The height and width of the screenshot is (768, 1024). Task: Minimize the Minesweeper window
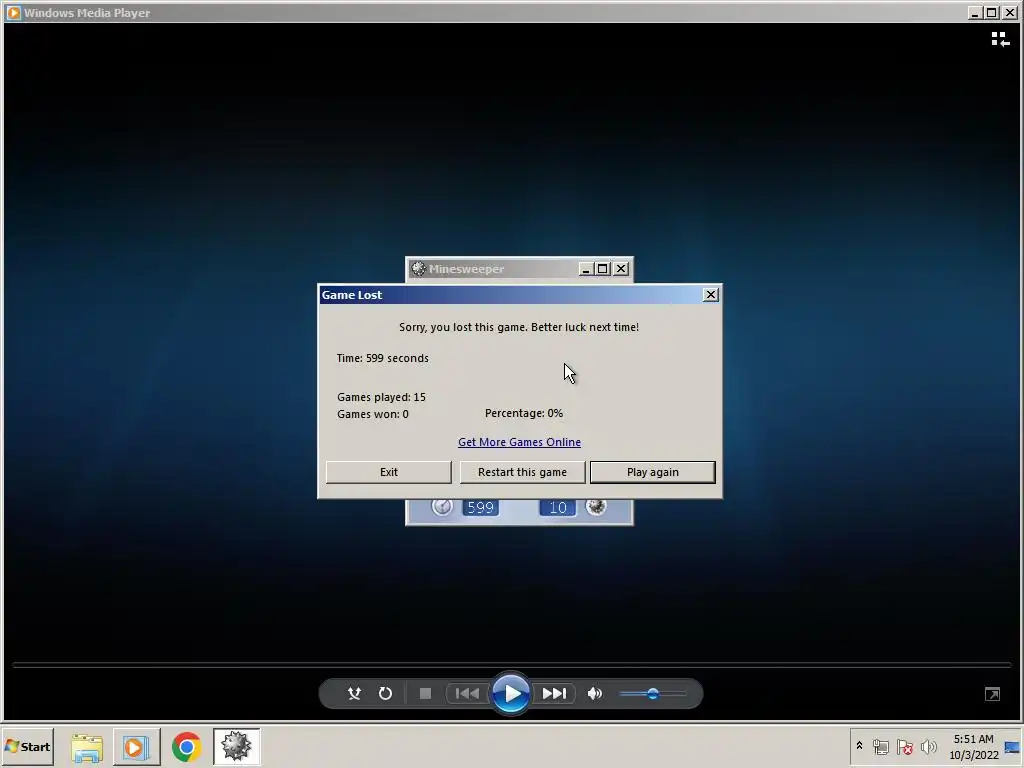point(586,268)
